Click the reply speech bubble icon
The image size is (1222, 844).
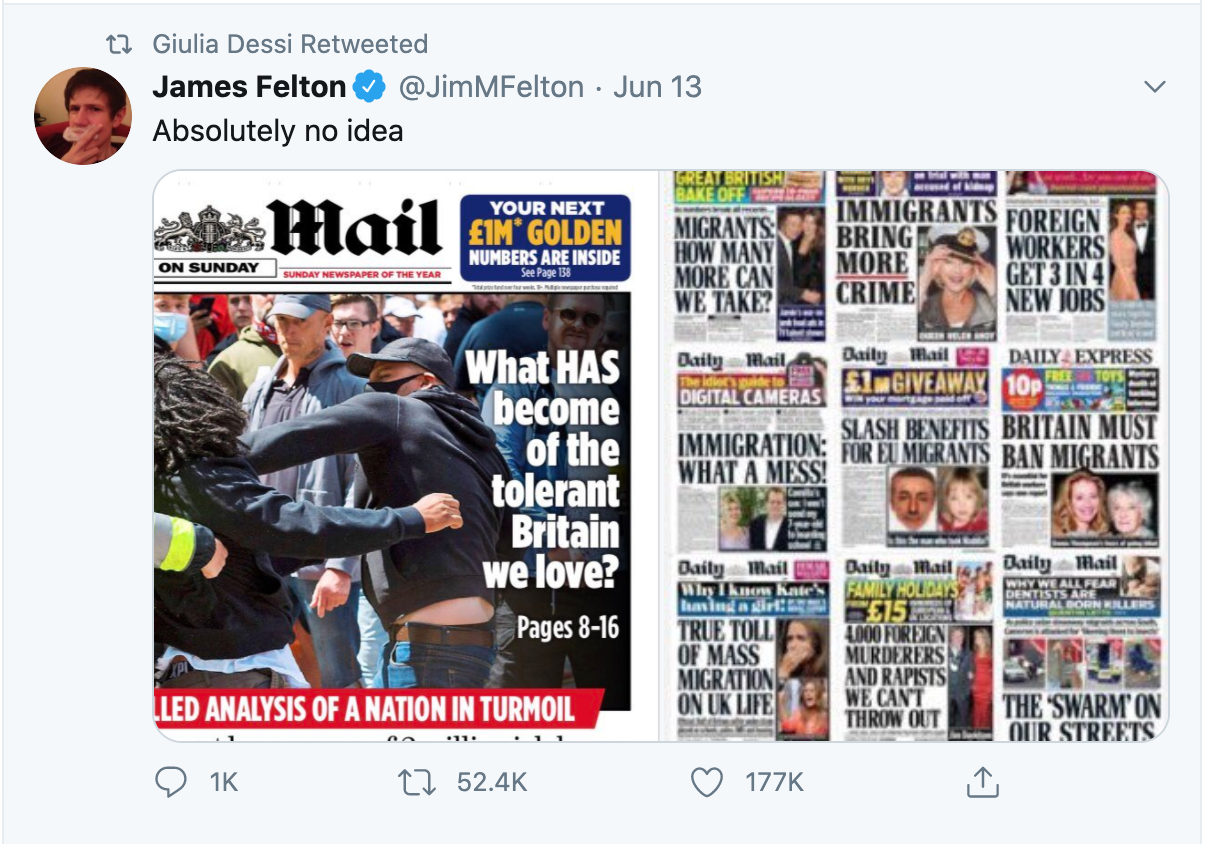pos(171,781)
